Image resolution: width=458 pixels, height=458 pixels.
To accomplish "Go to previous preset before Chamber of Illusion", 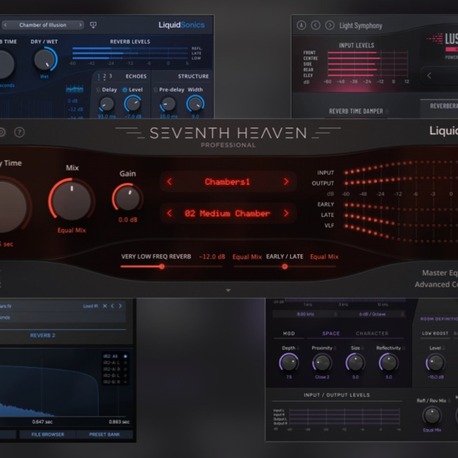I will click(5, 25).
